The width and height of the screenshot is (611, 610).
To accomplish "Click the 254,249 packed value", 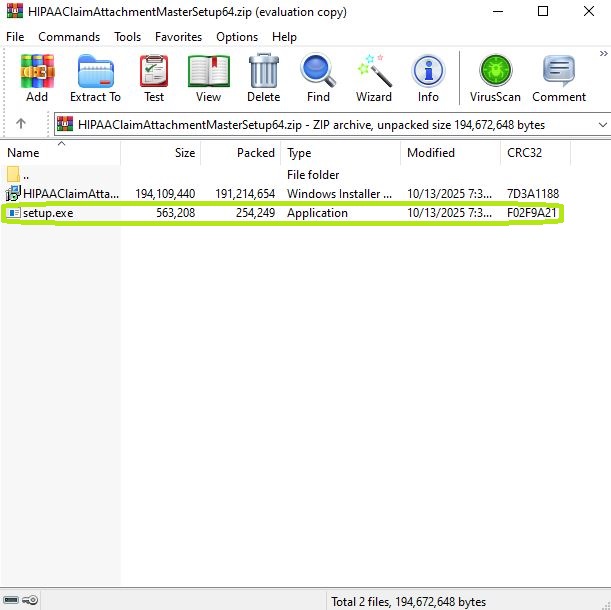I will pos(255,213).
